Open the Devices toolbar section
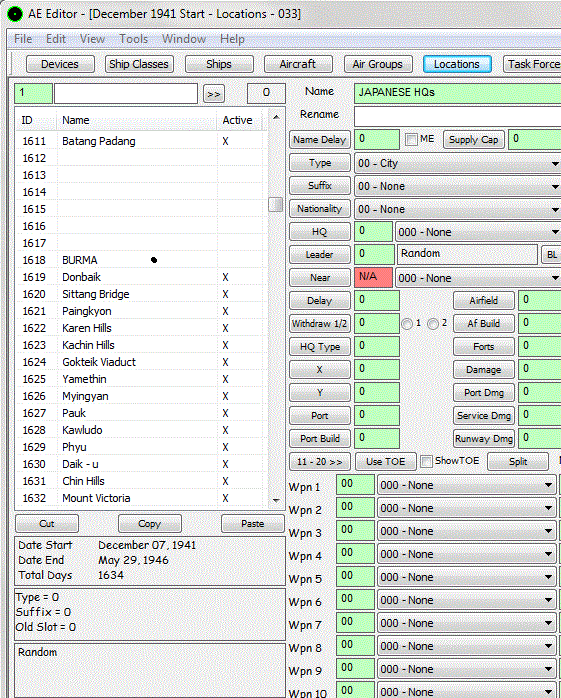Image resolution: width=561 pixels, height=698 pixels. tap(60, 64)
